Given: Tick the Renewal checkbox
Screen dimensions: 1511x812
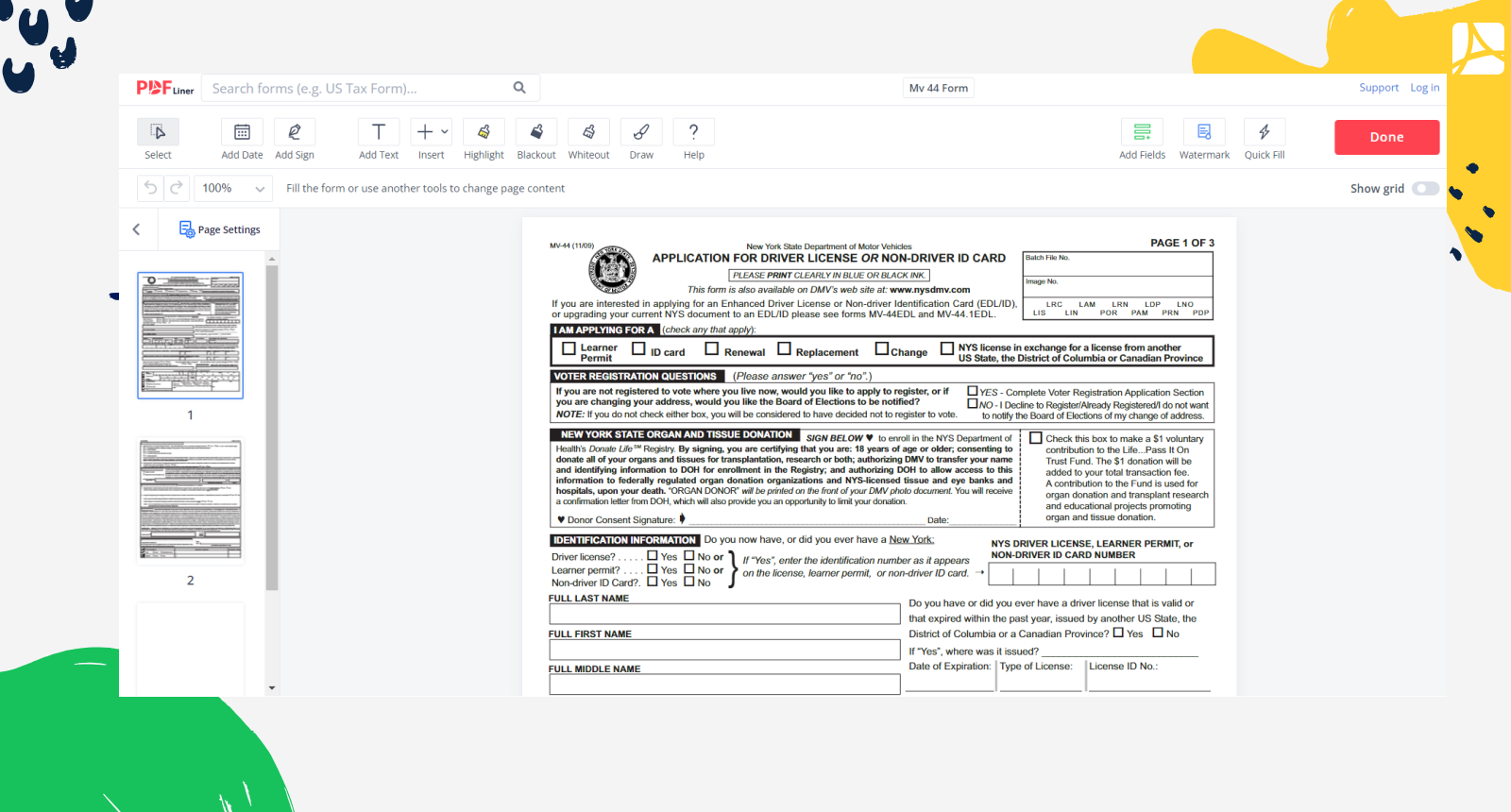Looking at the screenshot, I should 712,348.
